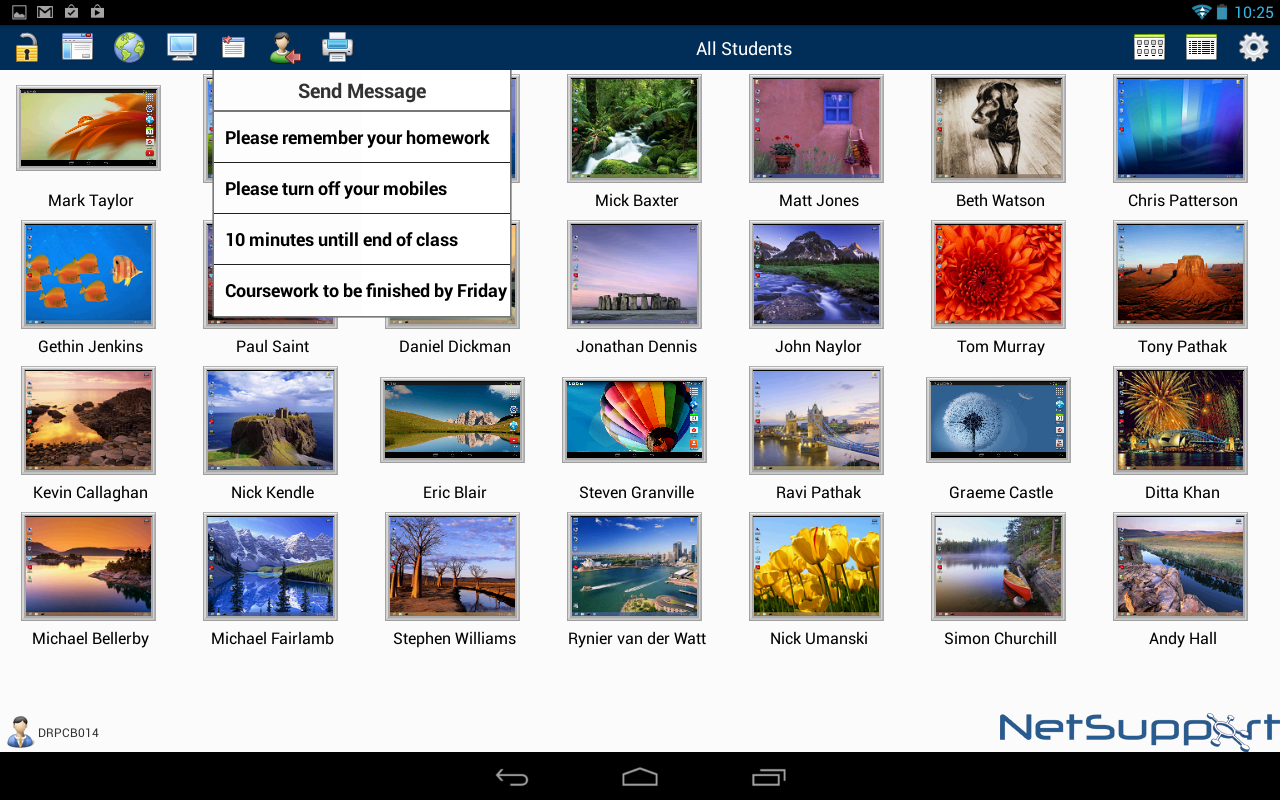Switch to thumbnail grid view
The image size is (1280, 800).
click(1149, 47)
